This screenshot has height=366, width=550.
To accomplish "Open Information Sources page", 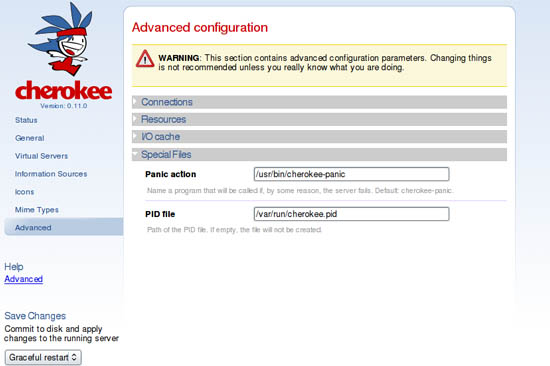I will coord(51,174).
